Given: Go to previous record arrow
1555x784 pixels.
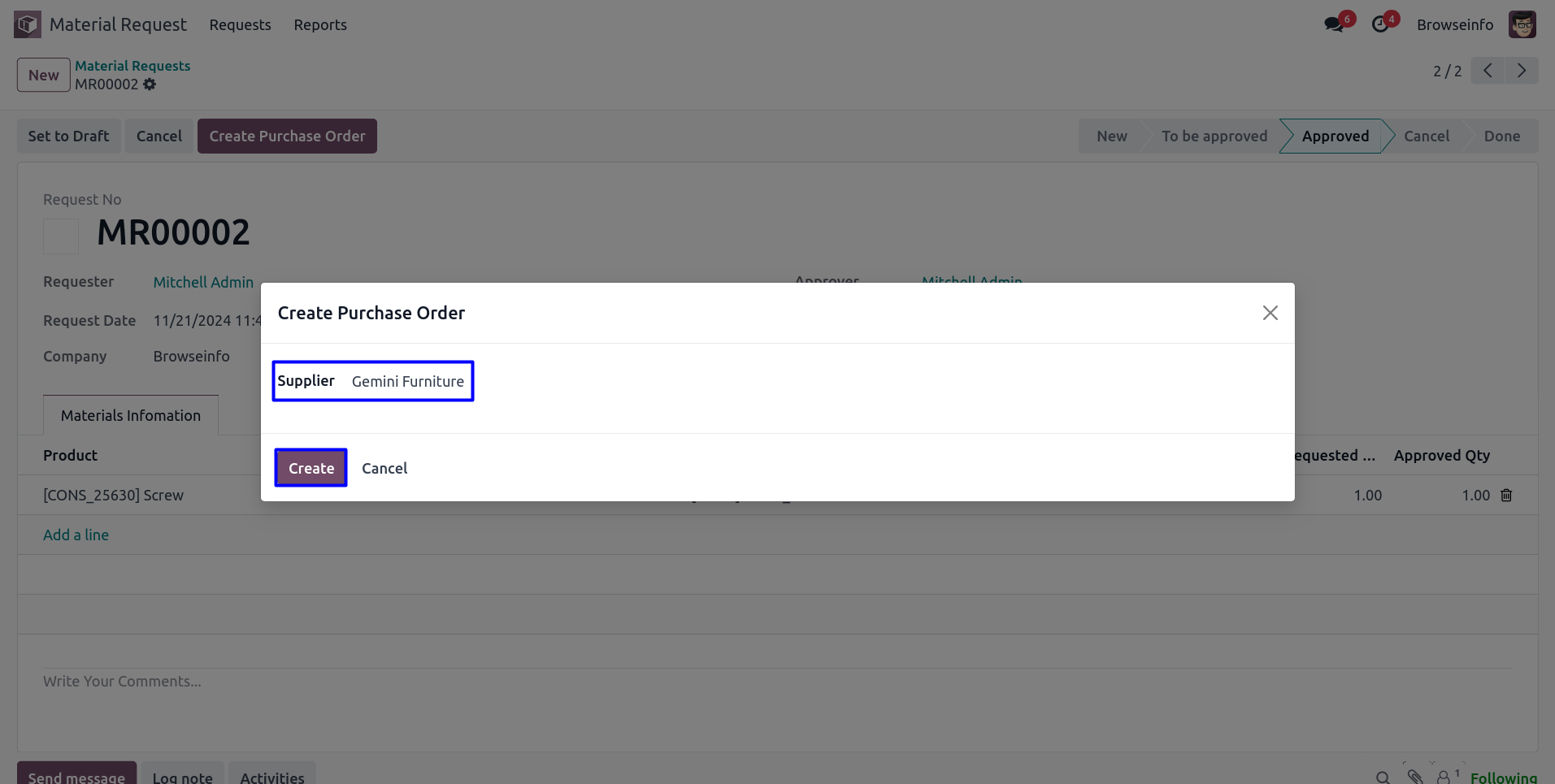Looking at the screenshot, I should pos(1488,71).
